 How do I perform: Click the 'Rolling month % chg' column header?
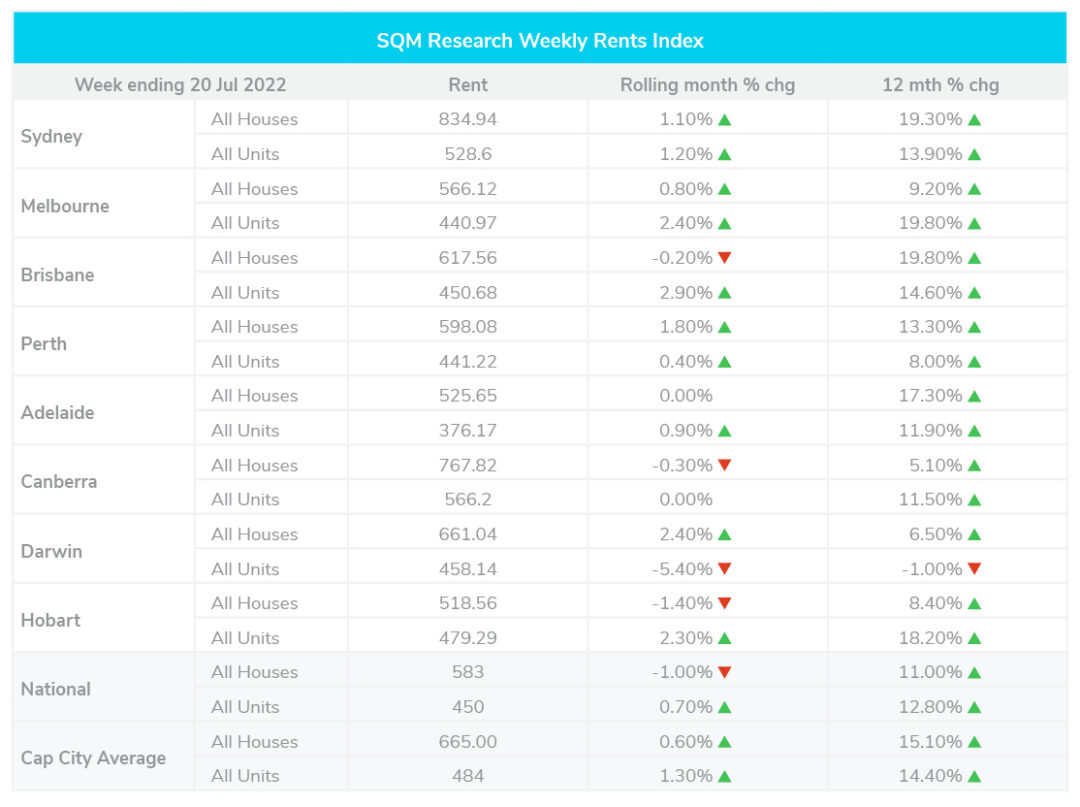click(707, 85)
